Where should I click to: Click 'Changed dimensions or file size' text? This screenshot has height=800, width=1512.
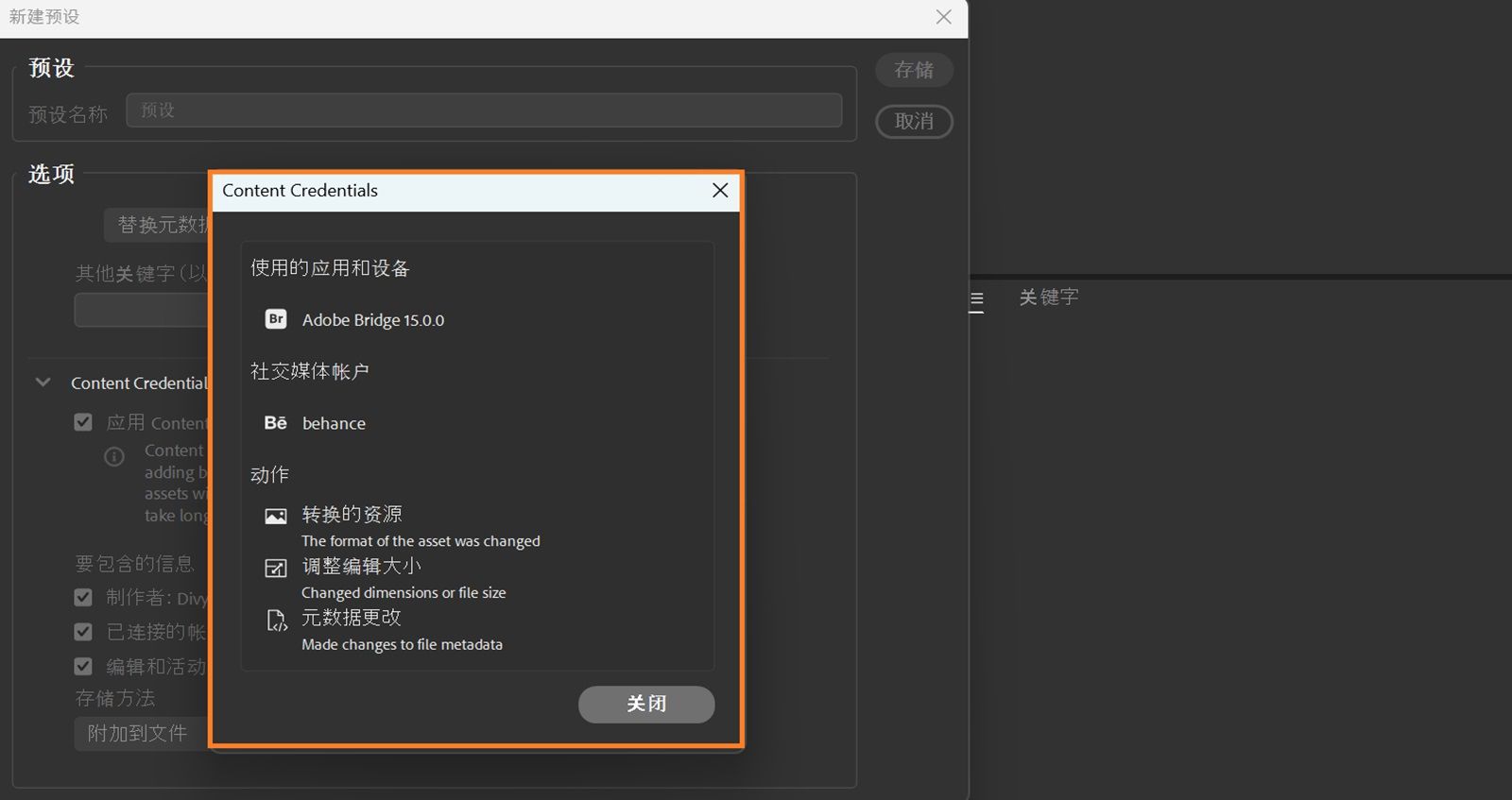(404, 593)
